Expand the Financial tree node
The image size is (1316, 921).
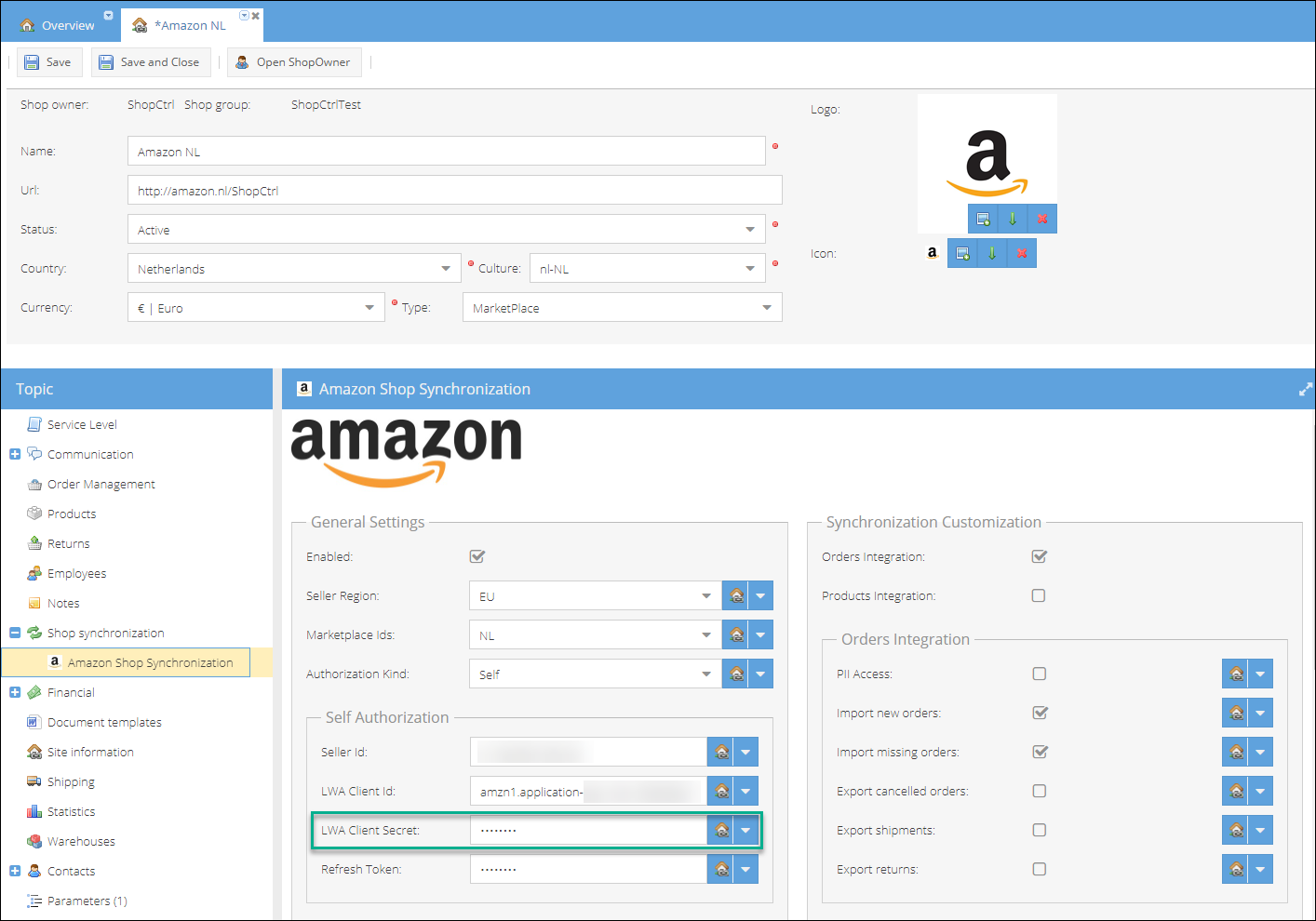pos(15,692)
